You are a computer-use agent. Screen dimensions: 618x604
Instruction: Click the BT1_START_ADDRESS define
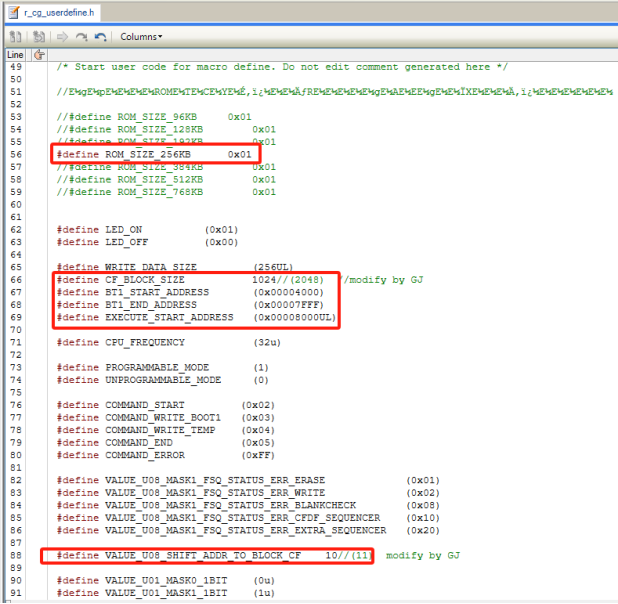pos(190,292)
